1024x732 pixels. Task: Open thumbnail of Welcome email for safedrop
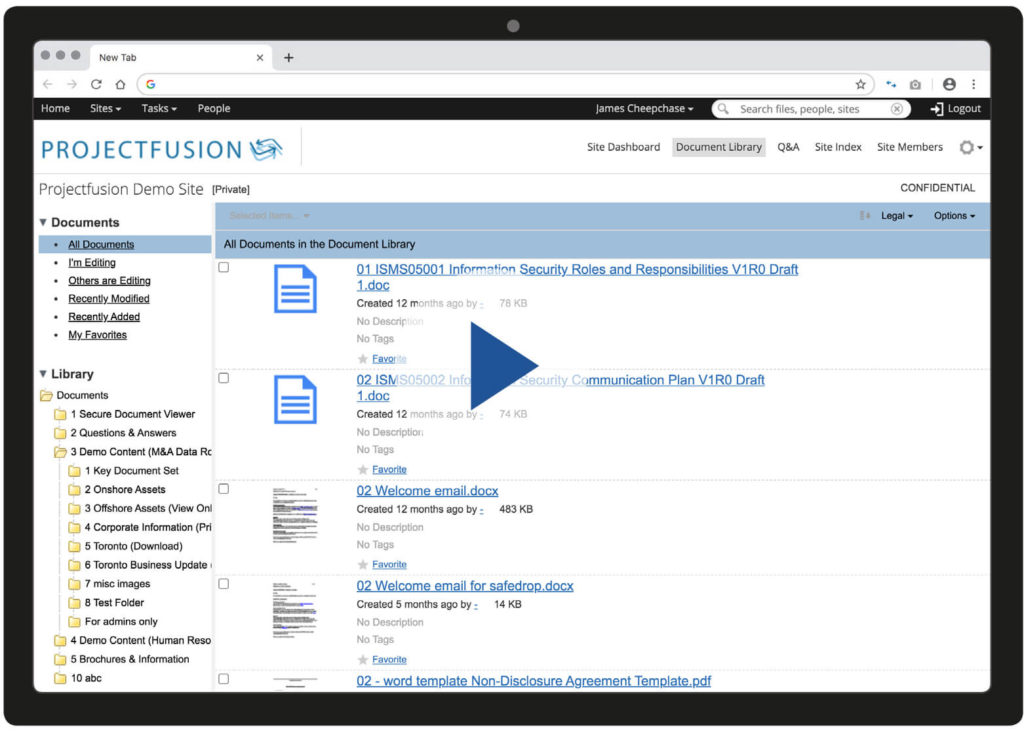295,610
